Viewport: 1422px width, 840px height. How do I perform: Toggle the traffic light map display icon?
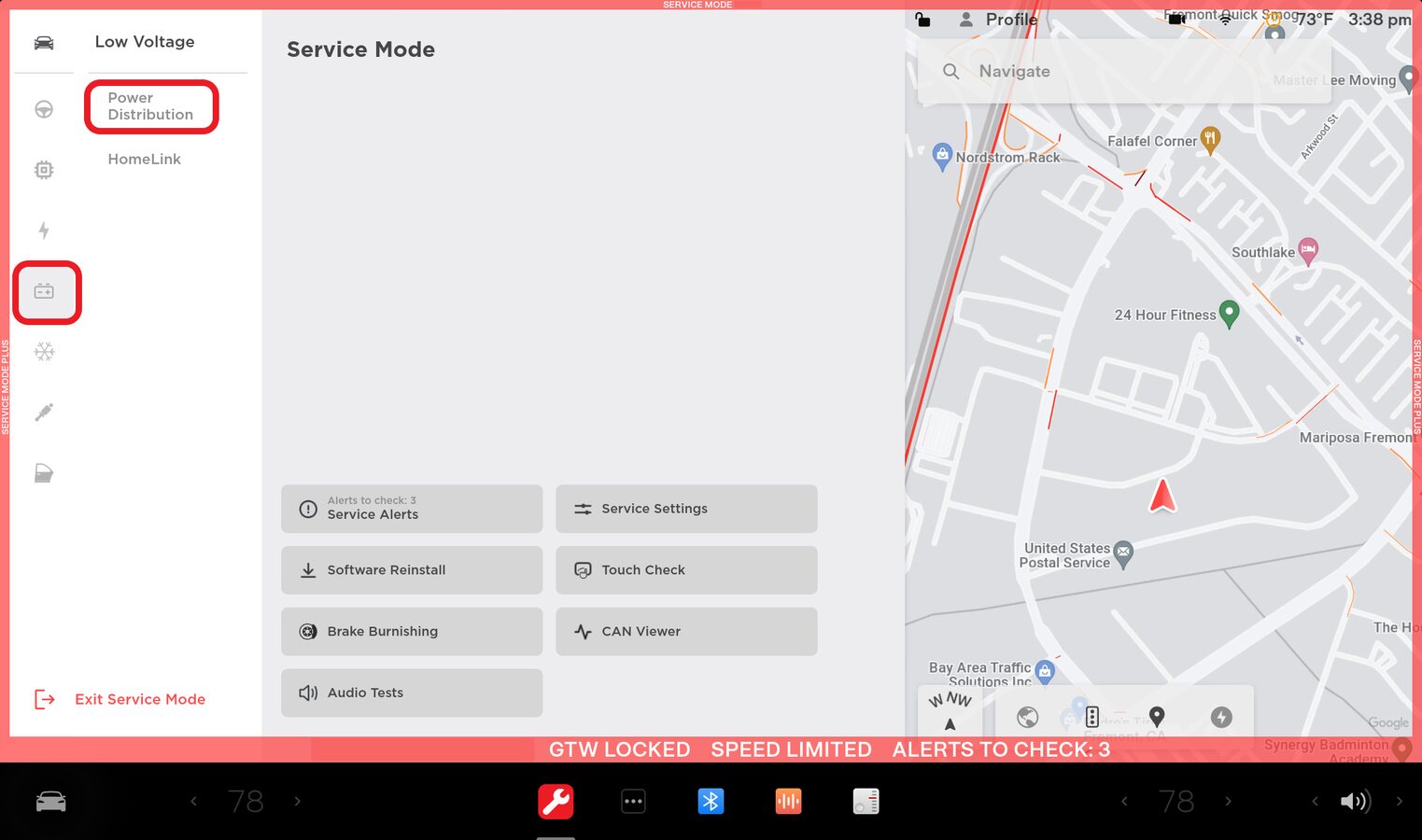[x=1091, y=717]
